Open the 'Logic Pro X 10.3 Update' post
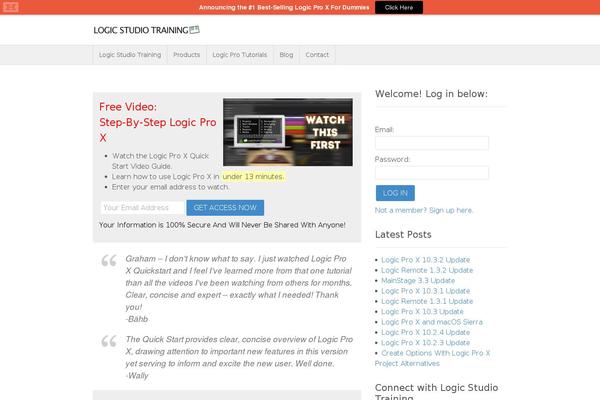600x400 pixels. [x=422, y=312]
